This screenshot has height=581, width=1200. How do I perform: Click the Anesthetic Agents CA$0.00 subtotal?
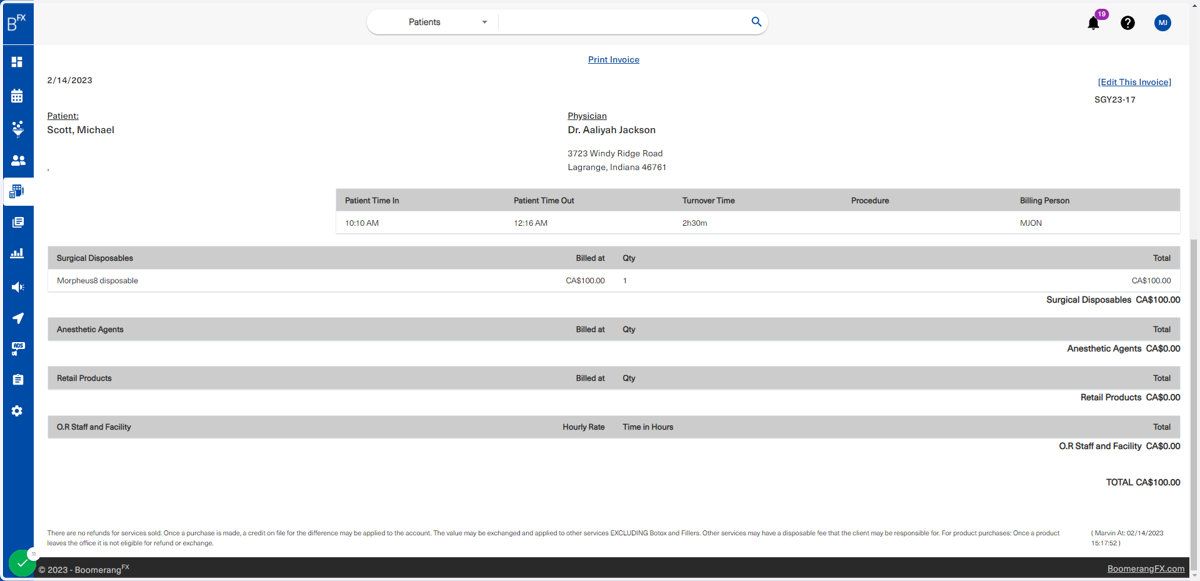(1123, 349)
